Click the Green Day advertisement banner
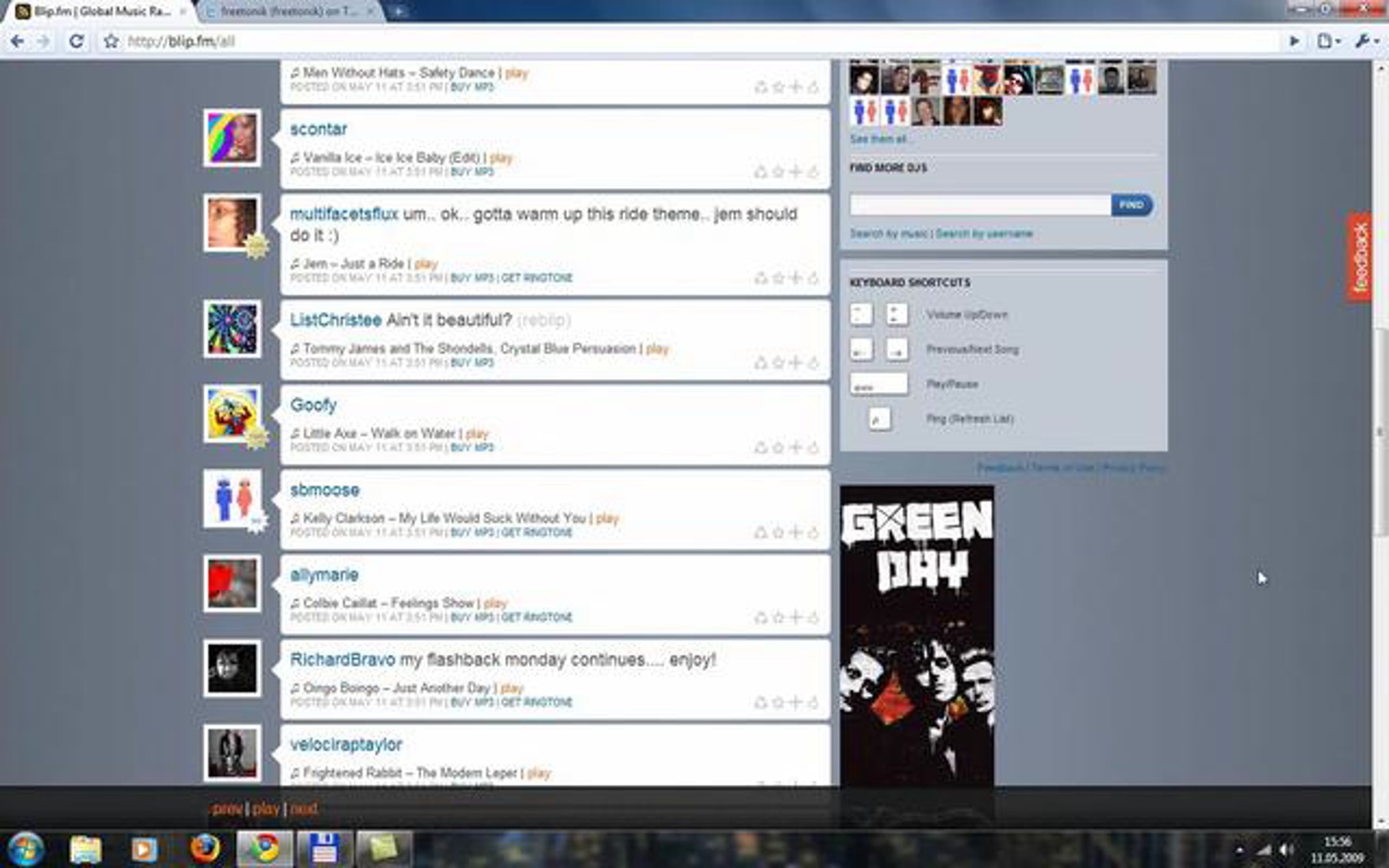This screenshot has height=868, width=1389. click(917, 635)
